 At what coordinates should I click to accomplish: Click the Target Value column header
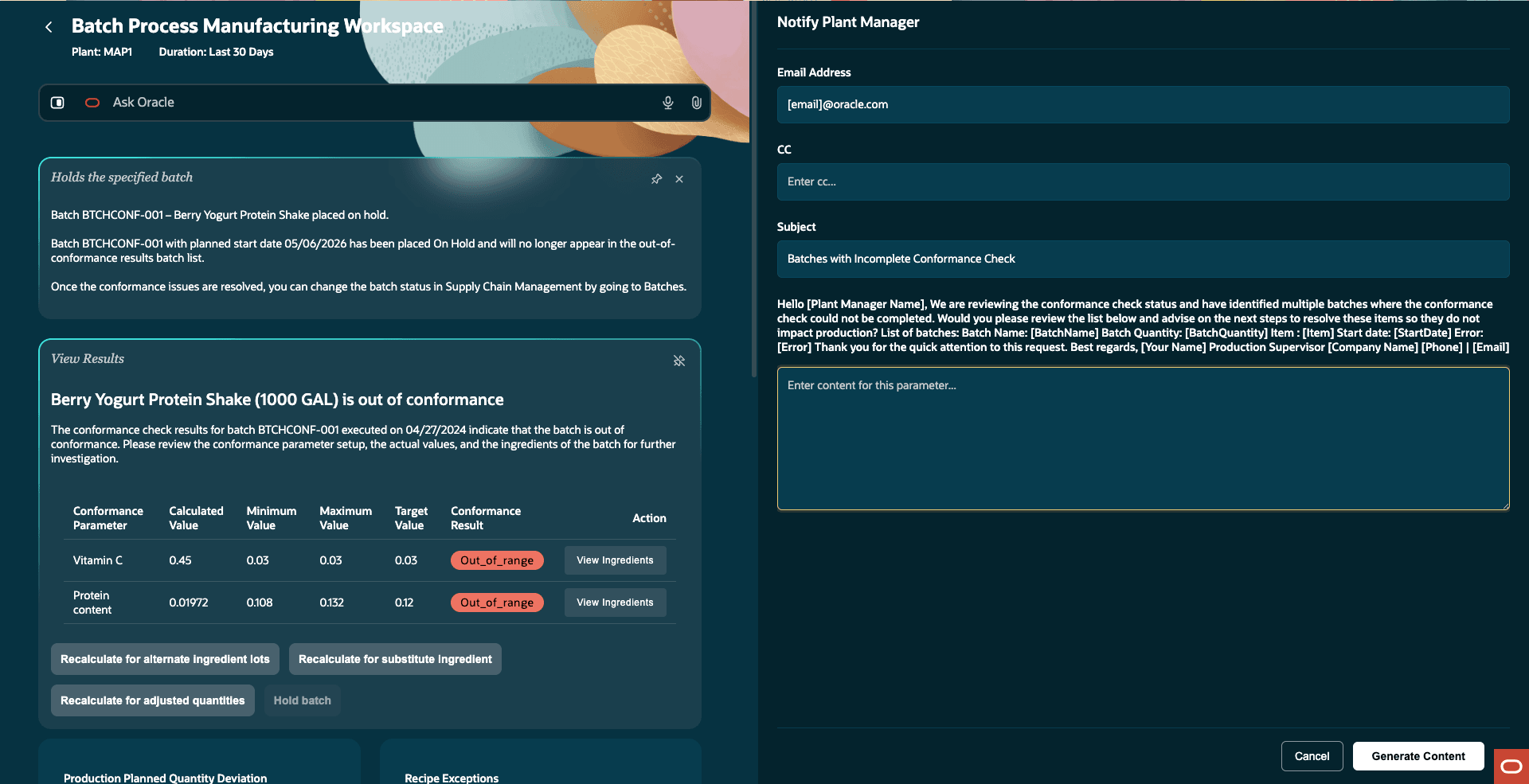411,518
